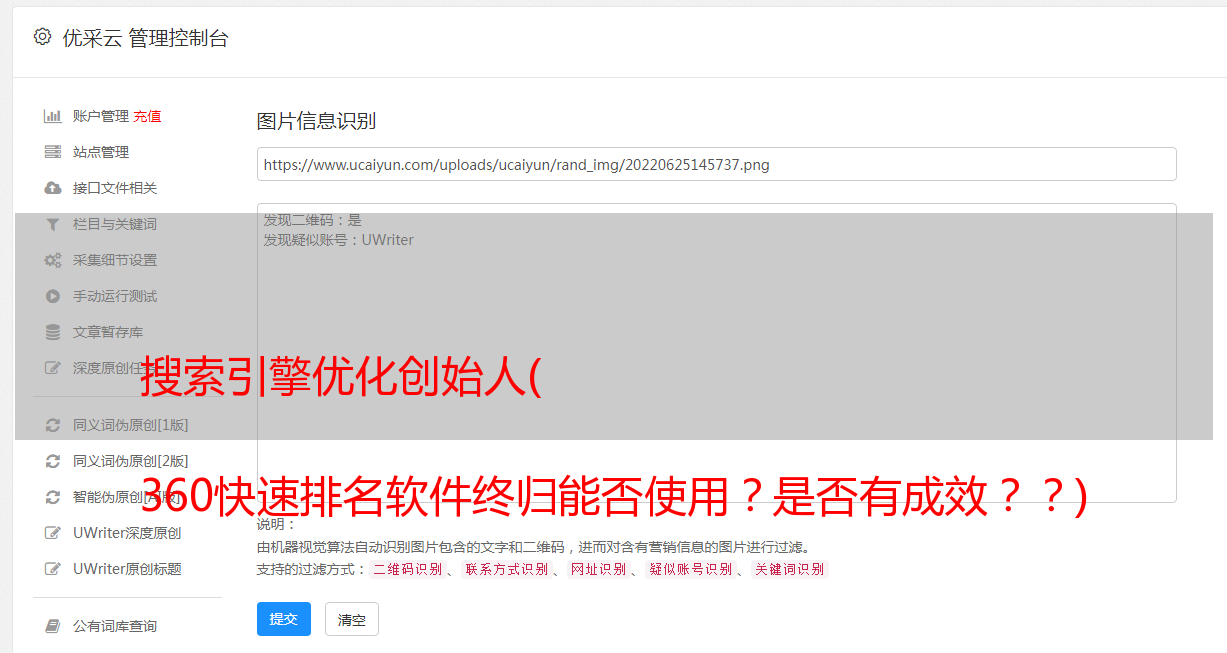This screenshot has height=653, width=1227.
Task: Go to 文章暂存库
Action: click(x=108, y=332)
